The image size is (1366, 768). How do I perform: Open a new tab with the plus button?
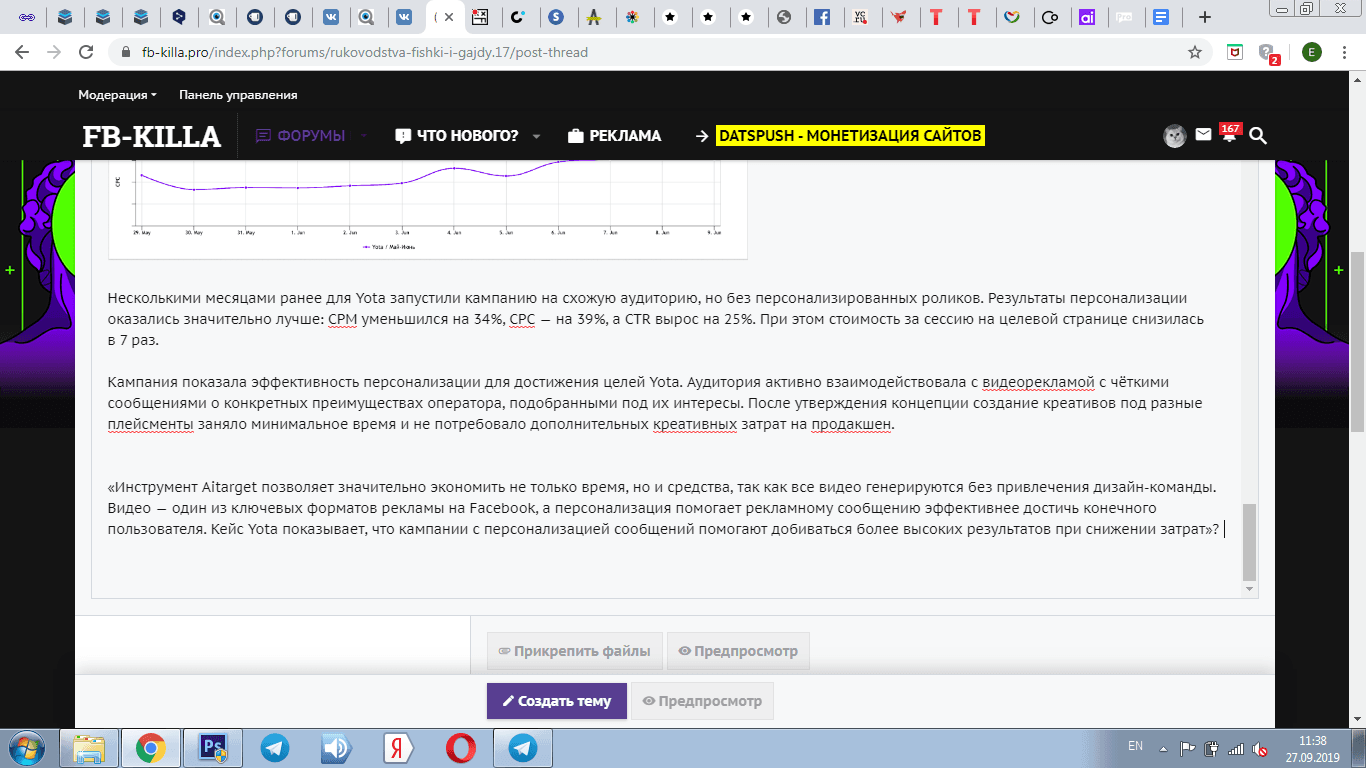point(1205,17)
